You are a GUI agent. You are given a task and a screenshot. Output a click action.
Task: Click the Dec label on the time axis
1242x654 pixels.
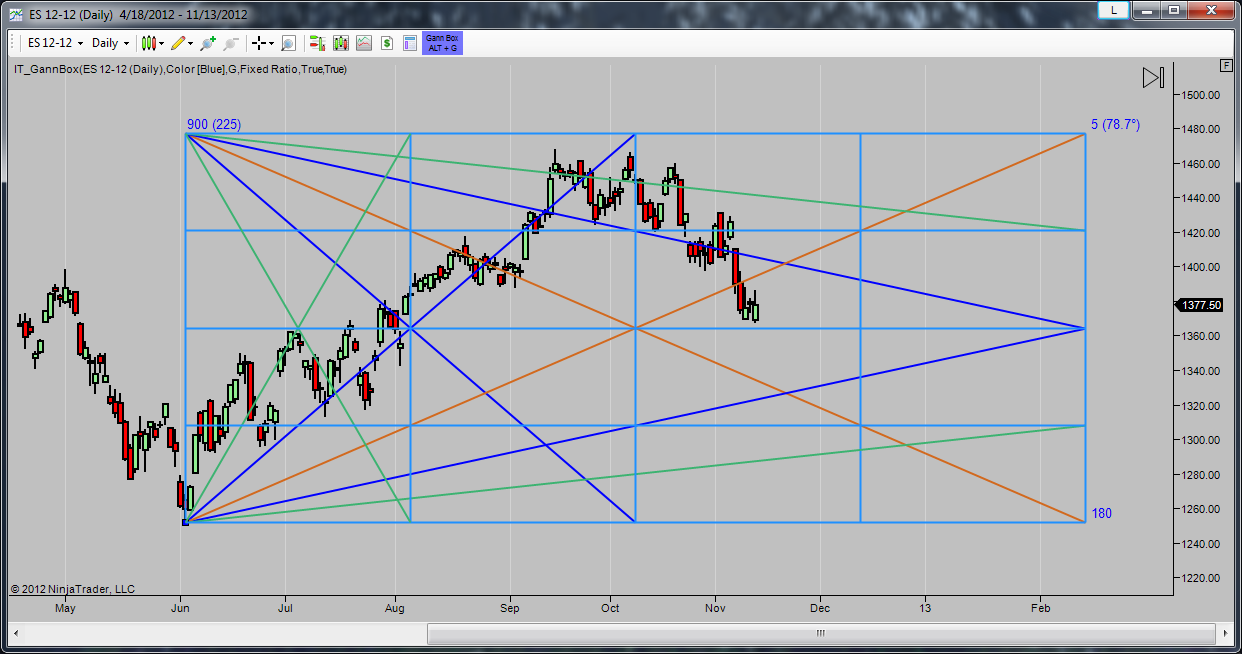click(x=820, y=607)
